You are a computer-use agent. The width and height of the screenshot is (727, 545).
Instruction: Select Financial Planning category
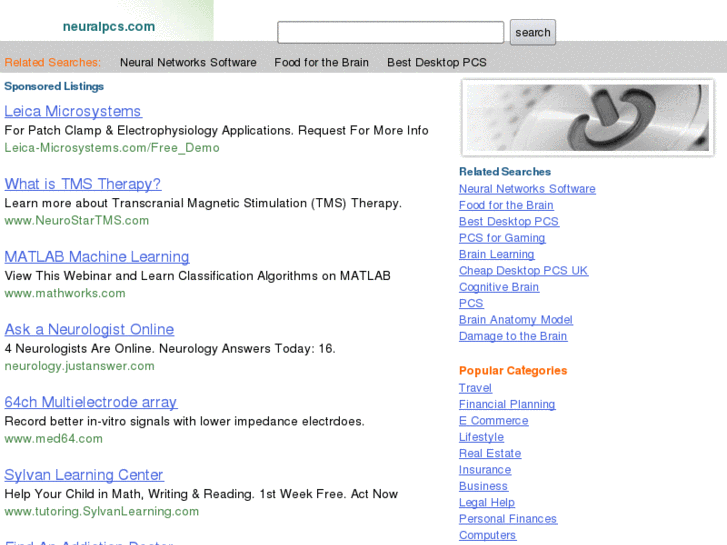point(507,404)
